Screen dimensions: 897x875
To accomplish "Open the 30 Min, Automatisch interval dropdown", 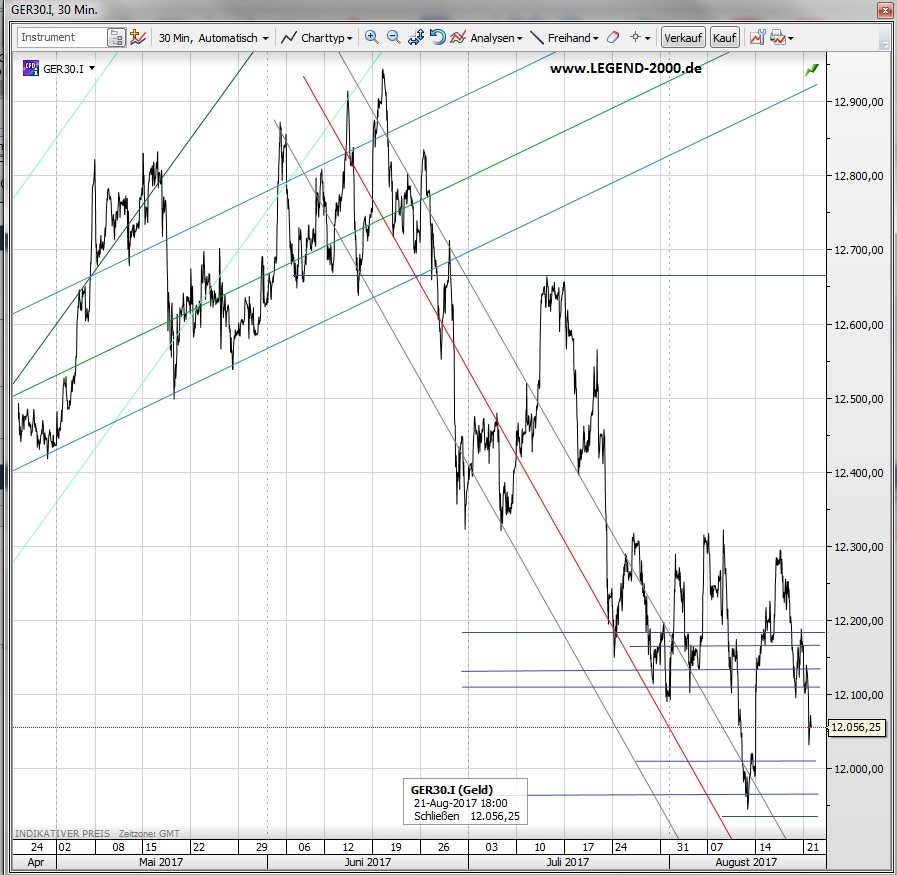I will (x=213, y=38).
